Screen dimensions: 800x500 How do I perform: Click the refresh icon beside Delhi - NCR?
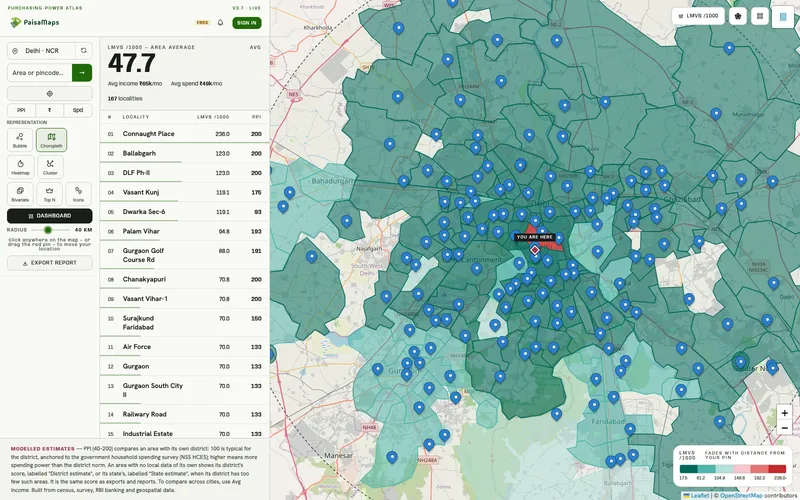coord(84,51)
